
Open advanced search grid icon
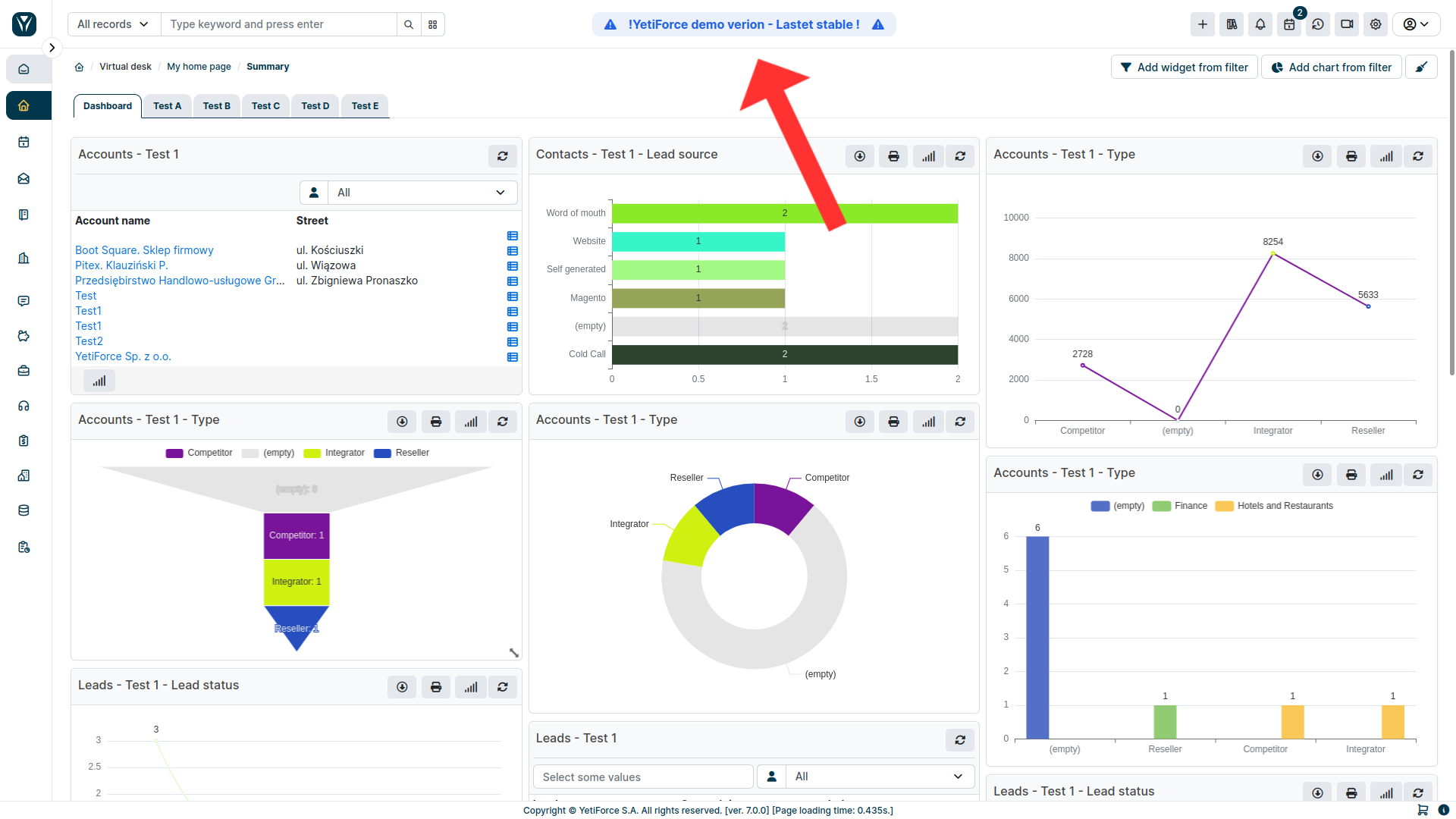point(433,24)
